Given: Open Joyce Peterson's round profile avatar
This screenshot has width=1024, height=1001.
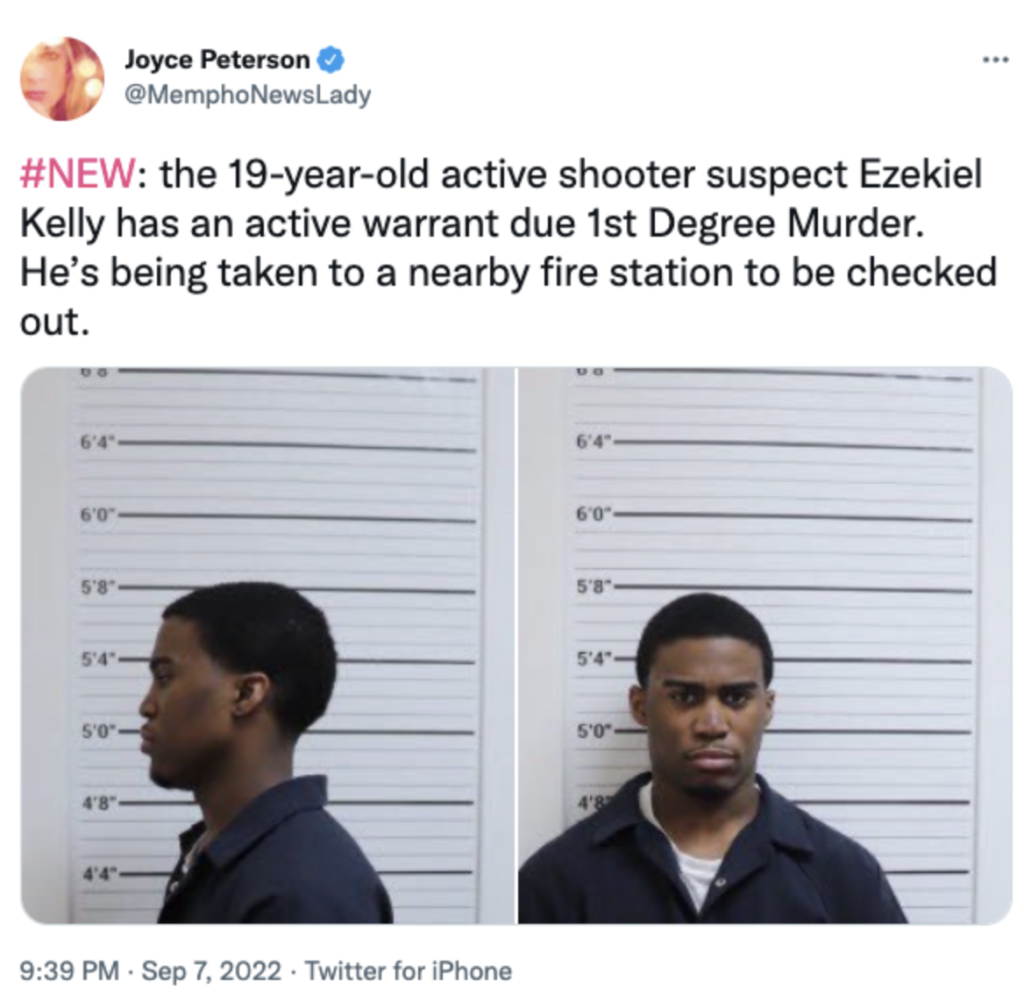Looking at the screenshot, I should pyautogui.click(x=62, y=79).
